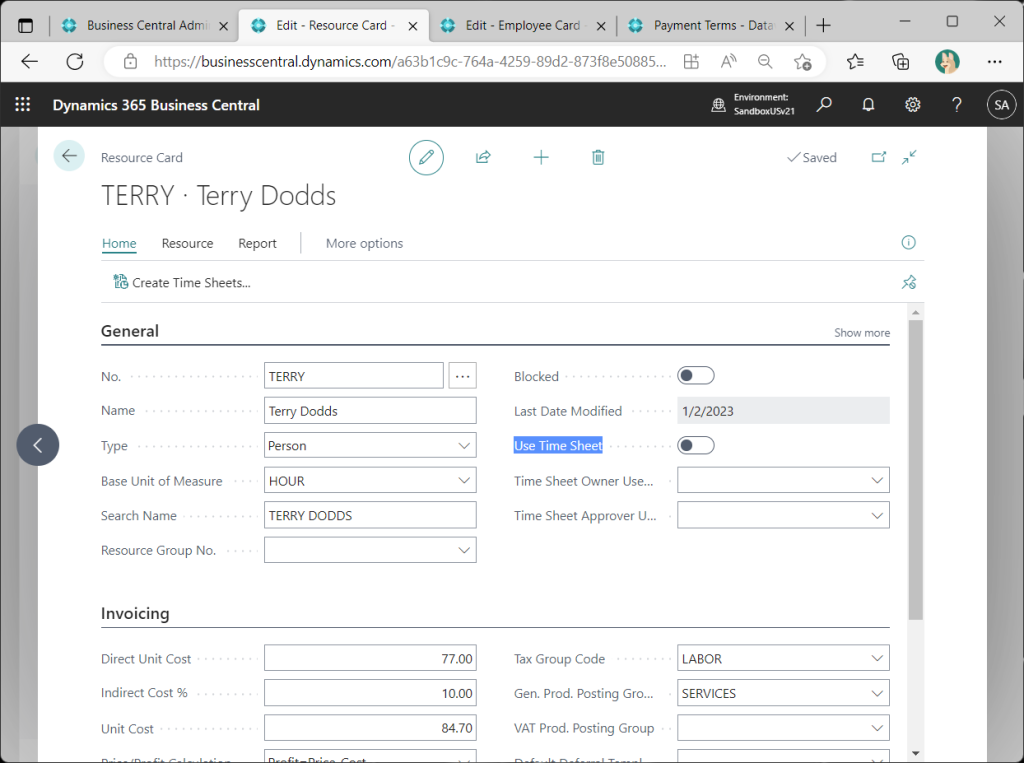
Task: Select the Home menu tab
Action: tap(119, 243)
